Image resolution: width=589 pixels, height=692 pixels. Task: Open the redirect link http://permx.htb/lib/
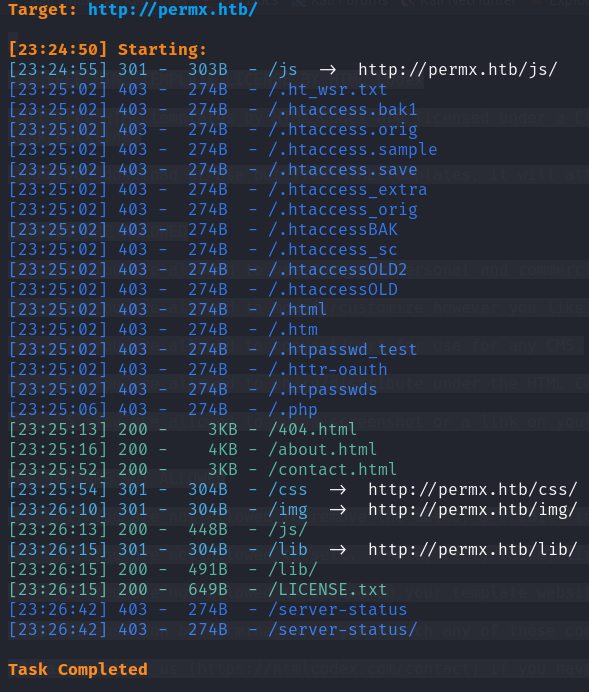[x=473, y=550]
